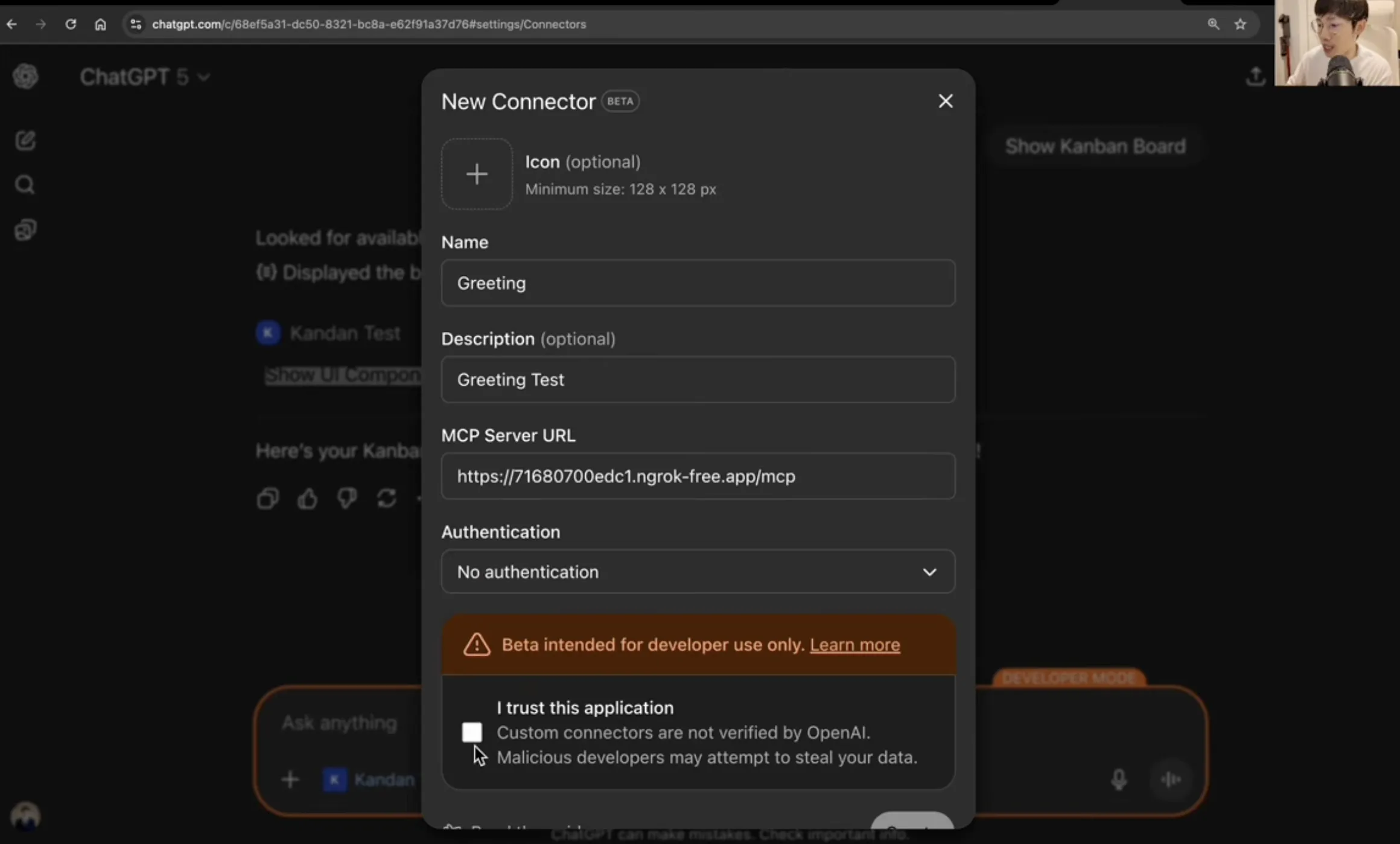Reload the page
Screen dimensions: 1400x844
pos(71,24)
